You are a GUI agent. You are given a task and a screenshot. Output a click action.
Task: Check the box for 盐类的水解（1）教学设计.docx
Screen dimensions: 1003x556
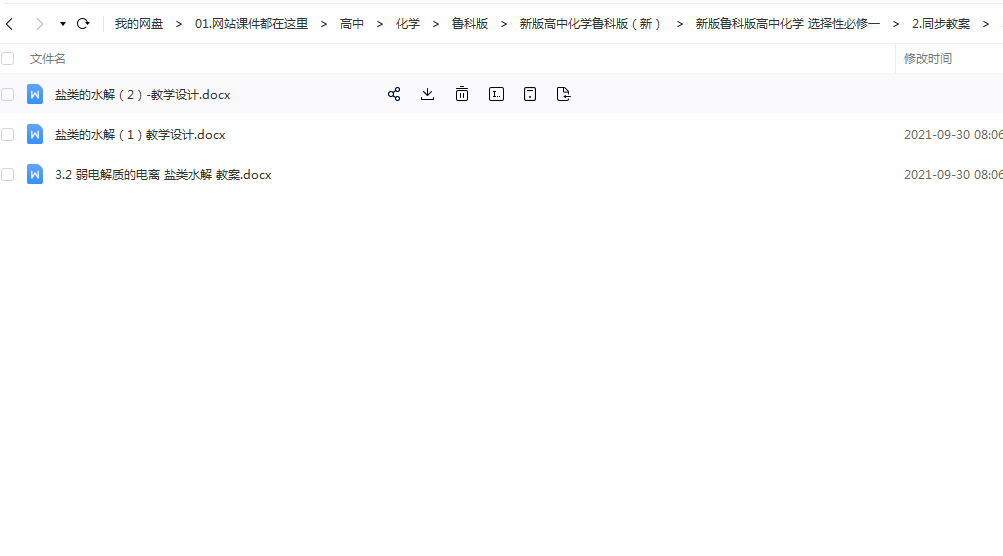[8, 134]
